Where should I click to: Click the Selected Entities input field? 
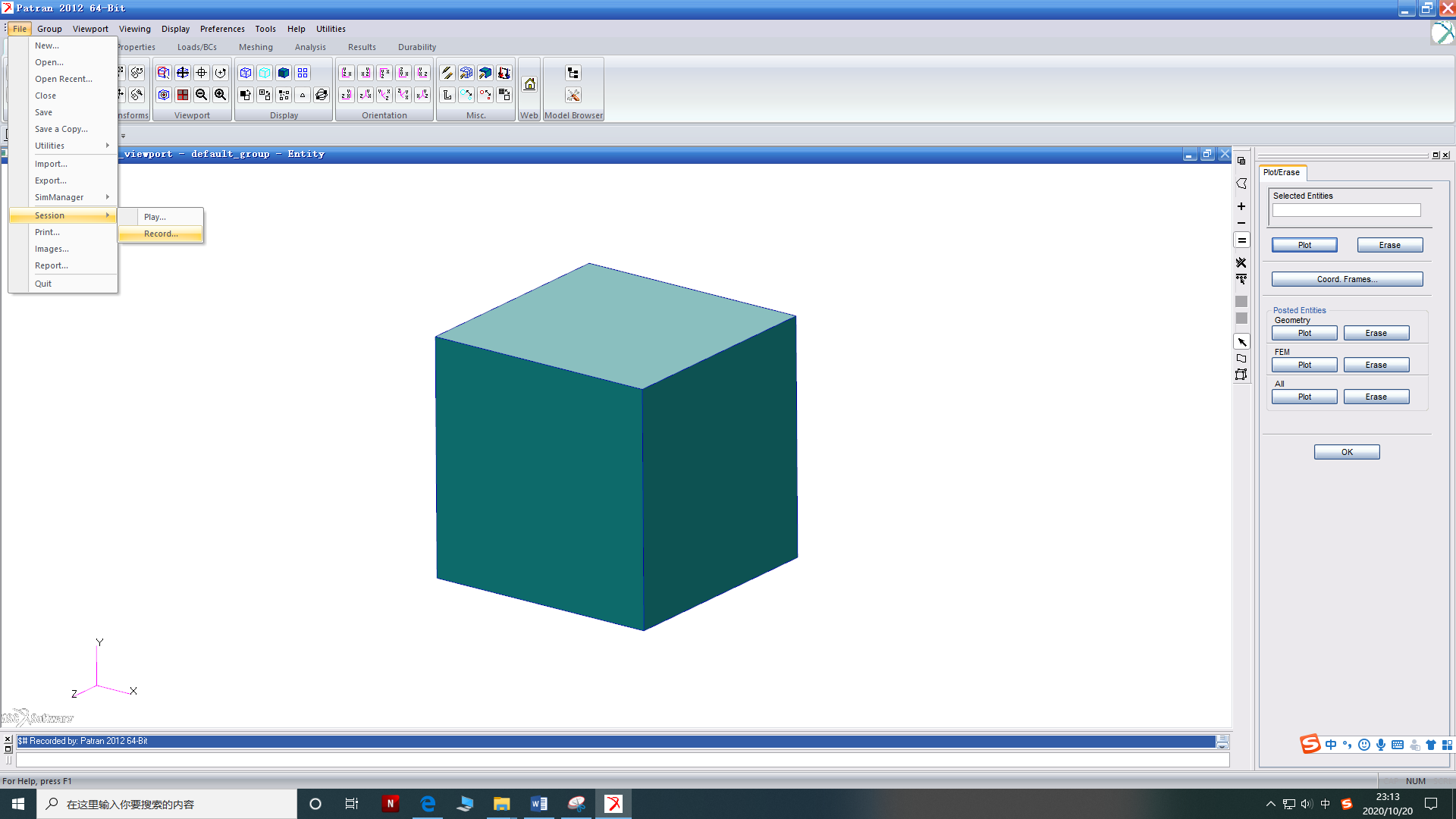coord(1346,211)
